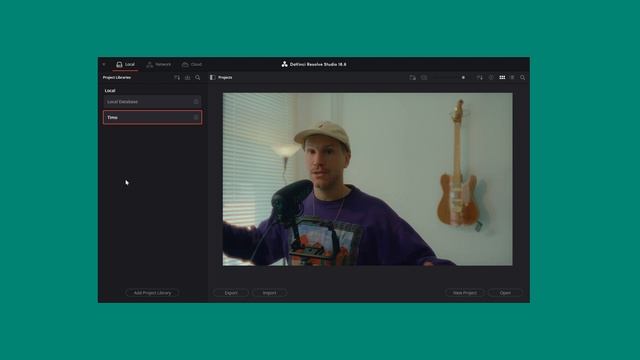The image size is (640, 360).
Task: Switch to the Local libraries tab
Action: (x=125, y=64)
